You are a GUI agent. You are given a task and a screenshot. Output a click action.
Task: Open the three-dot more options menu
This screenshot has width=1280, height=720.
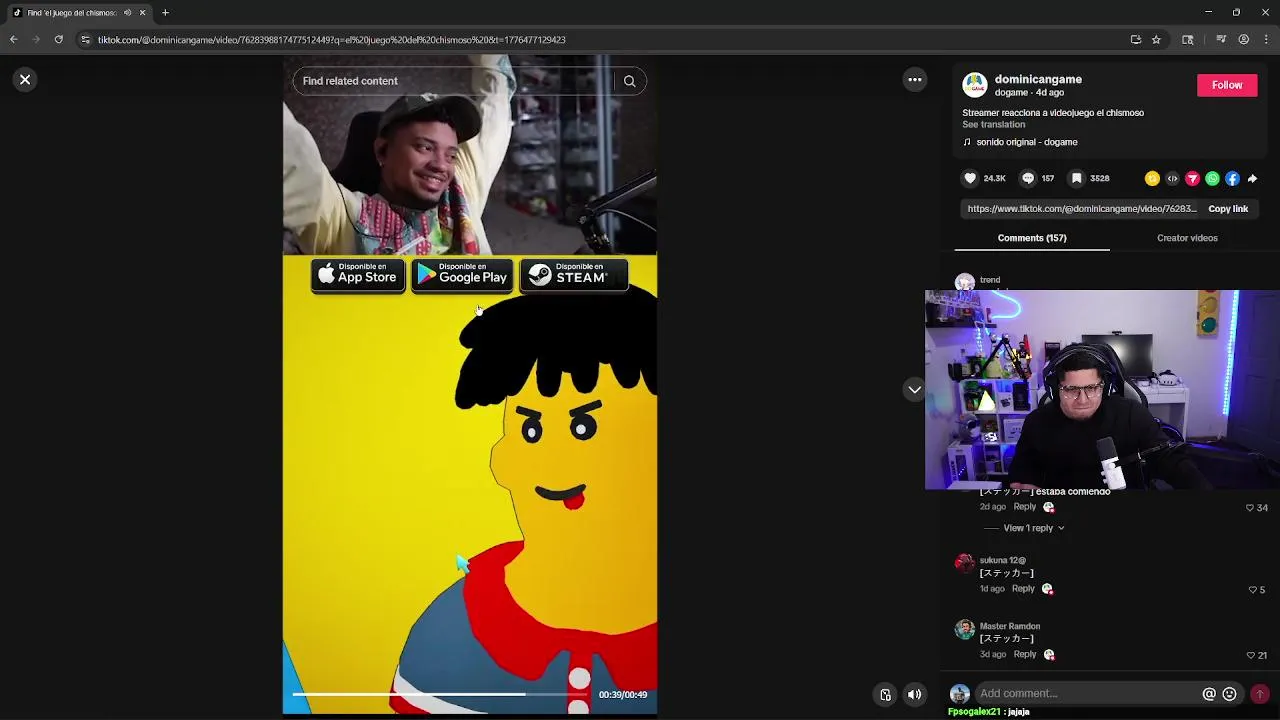915,80
